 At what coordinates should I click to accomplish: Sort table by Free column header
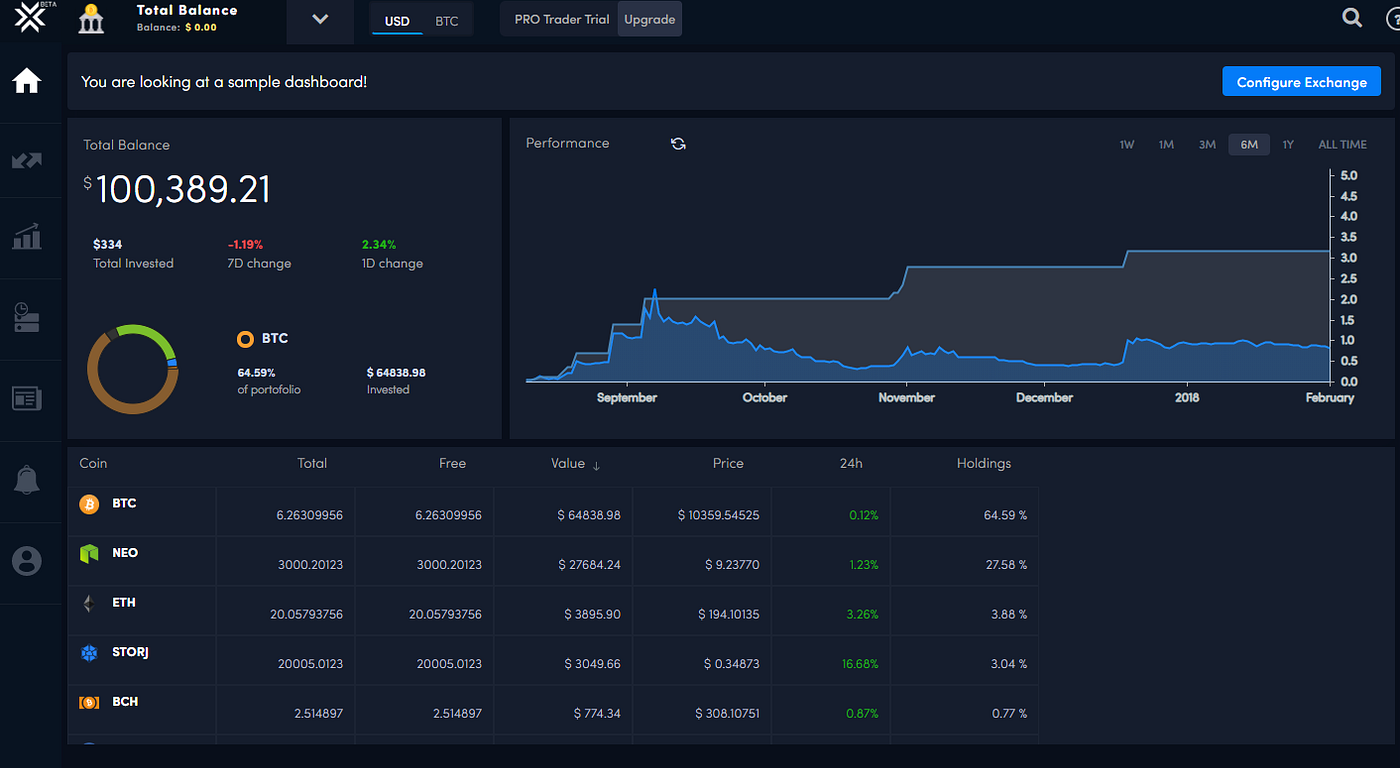coord(452,464)
